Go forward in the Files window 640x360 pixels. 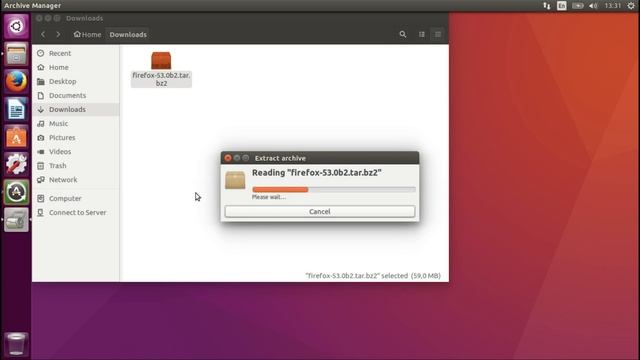coord(58,34)
